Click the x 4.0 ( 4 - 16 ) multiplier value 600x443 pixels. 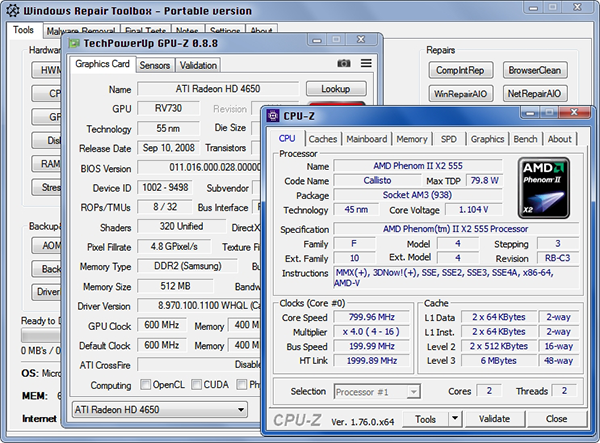coord(371,331)
